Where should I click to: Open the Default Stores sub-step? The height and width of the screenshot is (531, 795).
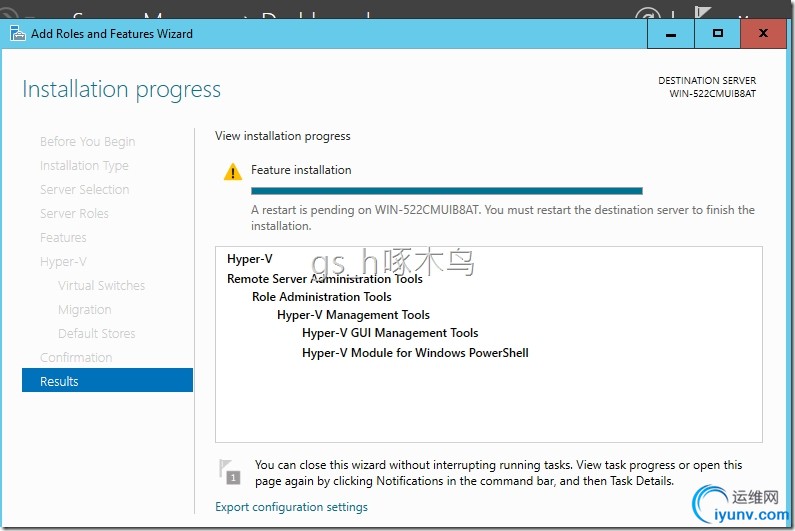point(96,333)
